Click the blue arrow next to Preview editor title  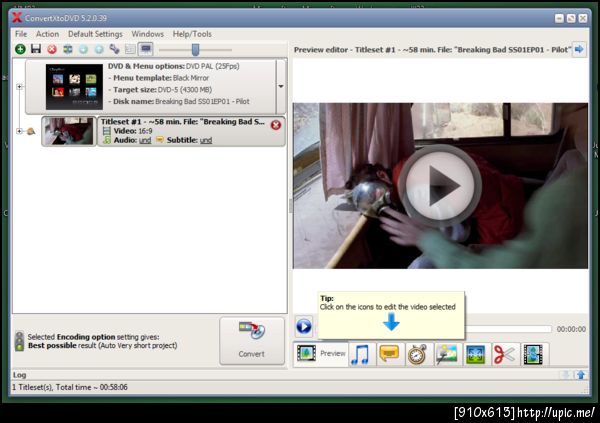pos(579,49)
